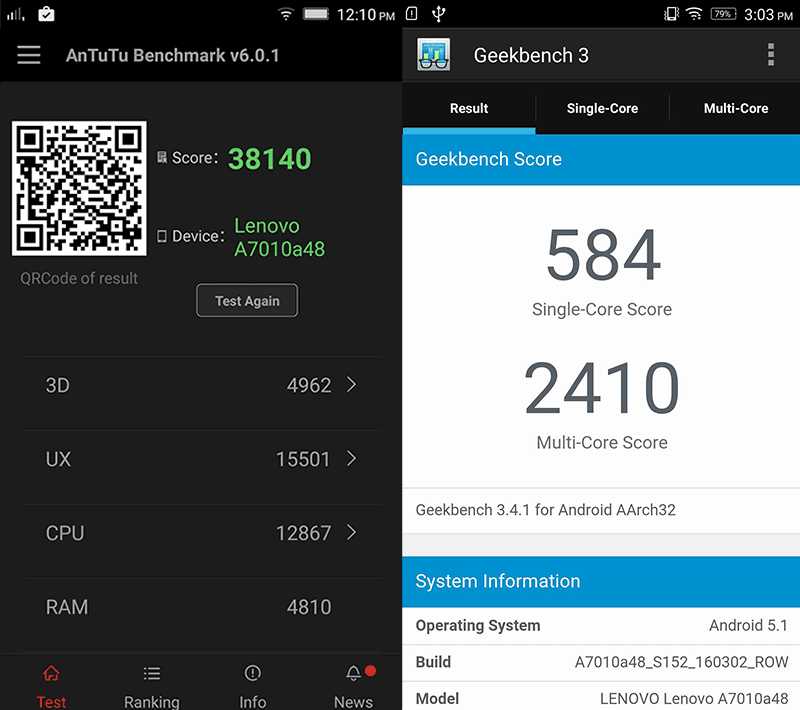
Task: Tap the Geekbench 3 app icon
Action: pos(433,55)
